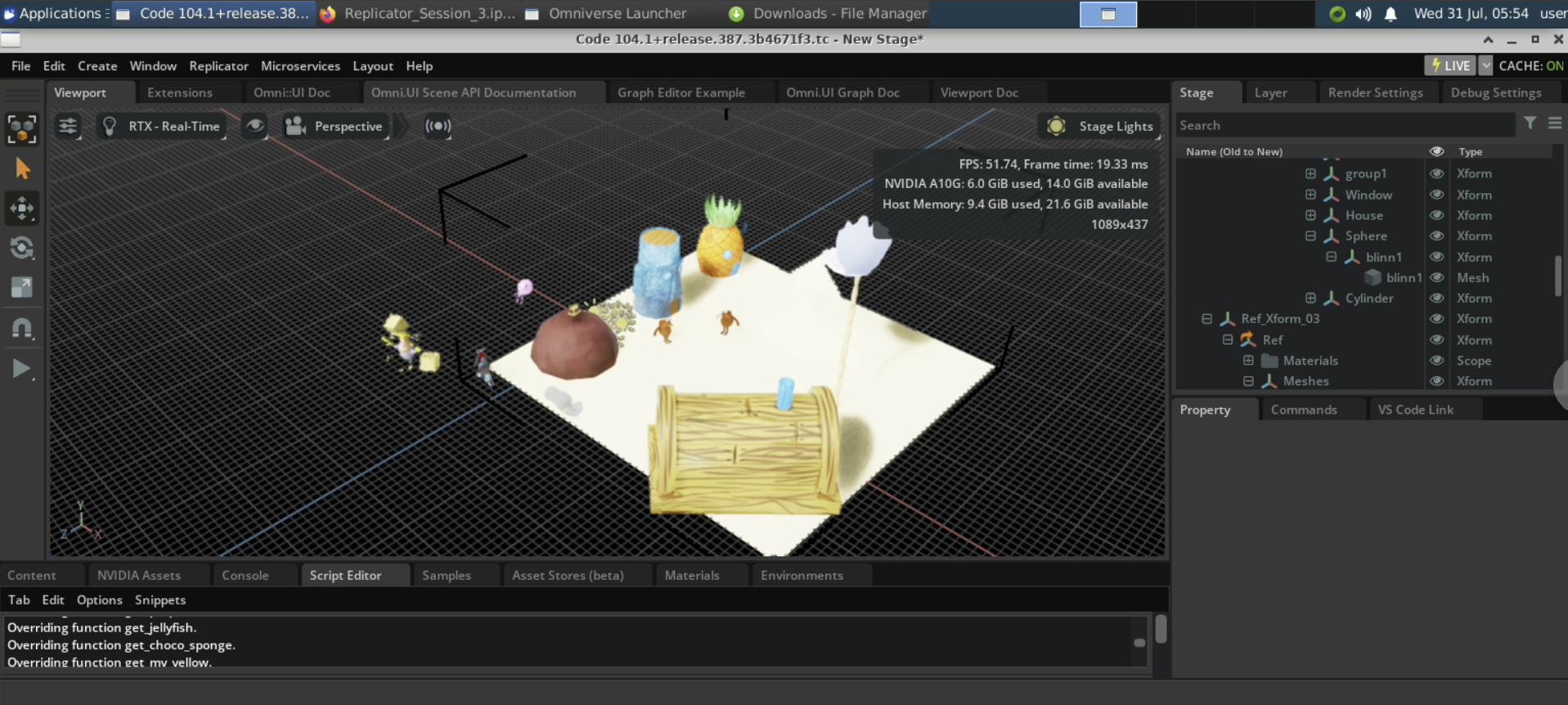Toggle visibility of blinn1 Mesh
Viewport: 1568px width, 705px height.
1436,277
